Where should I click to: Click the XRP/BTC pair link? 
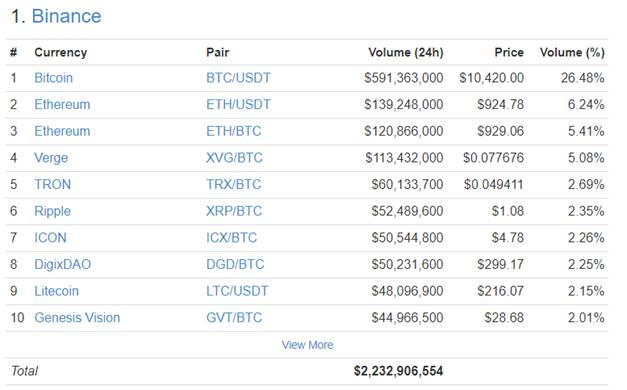(234, 211)
